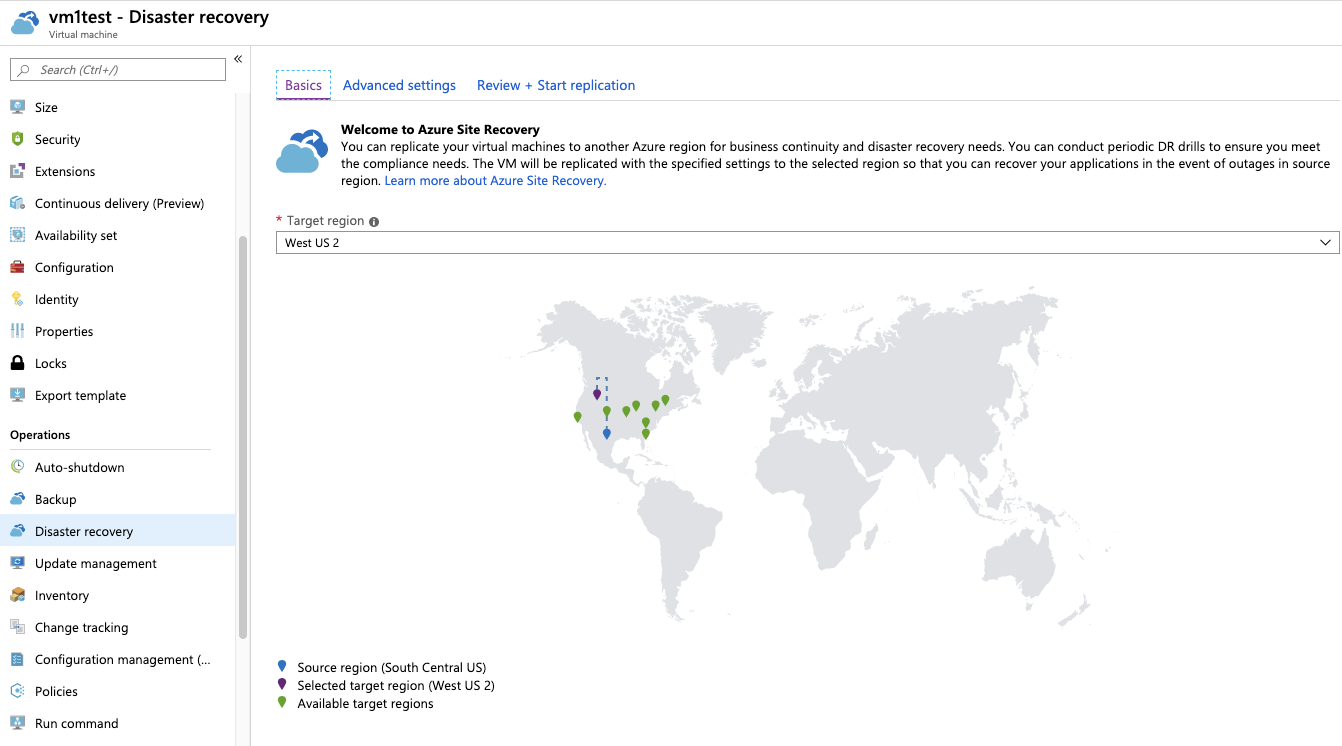Click the Configuration toolbox icon
This screenshot has height=746, width=1342.
coord(17,267)
